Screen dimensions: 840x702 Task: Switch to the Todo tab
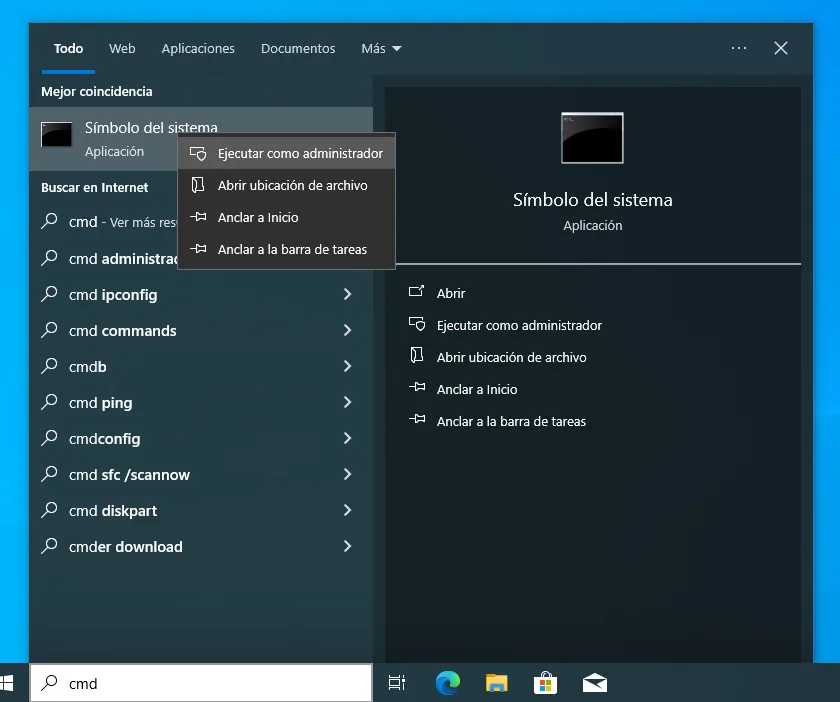pos(69,49)
